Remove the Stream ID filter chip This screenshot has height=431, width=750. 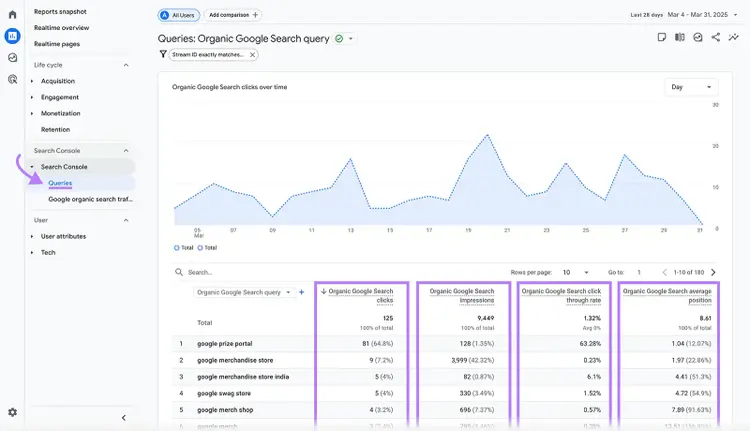pos(252,55)
